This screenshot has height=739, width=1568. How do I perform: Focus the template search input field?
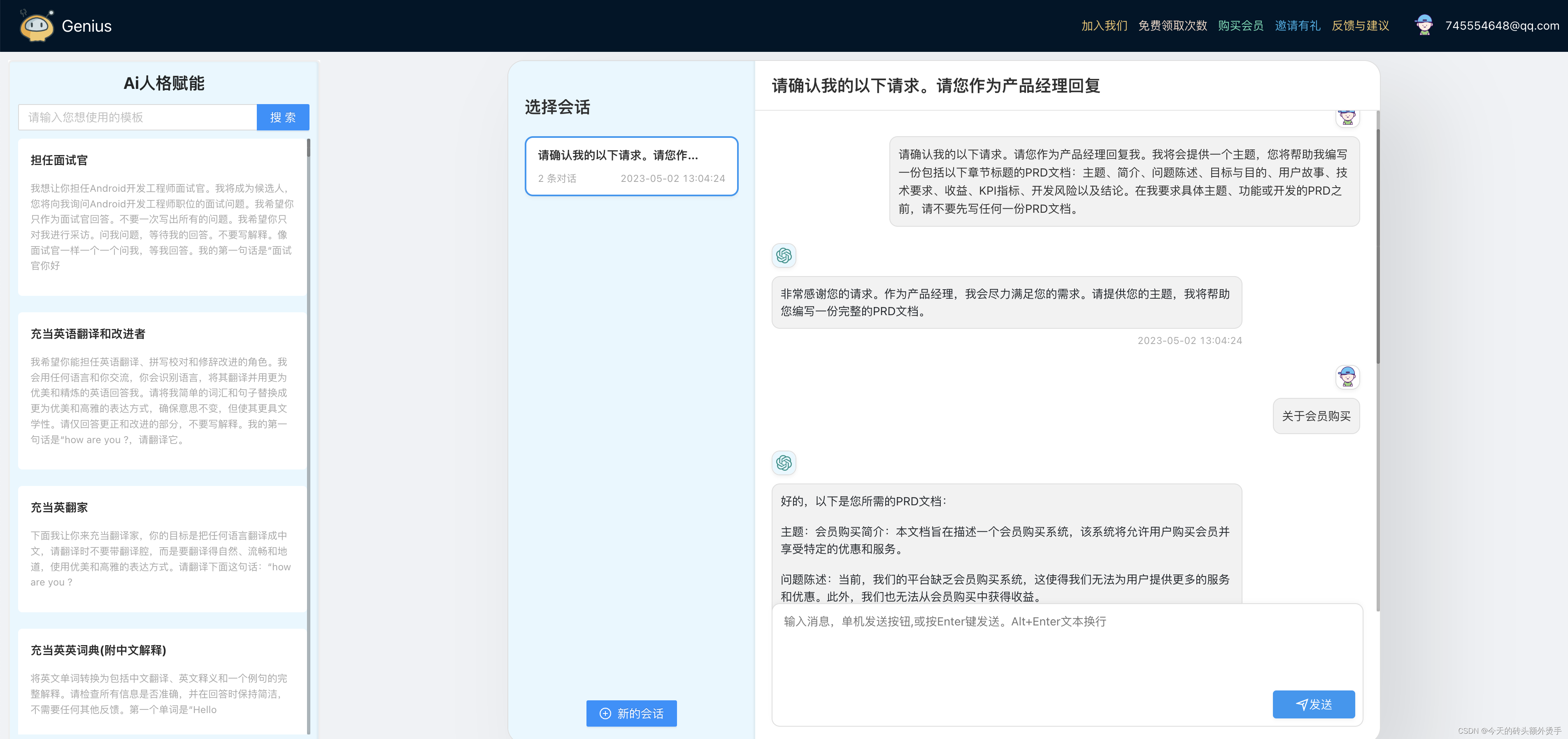click(x=137, y=117)
